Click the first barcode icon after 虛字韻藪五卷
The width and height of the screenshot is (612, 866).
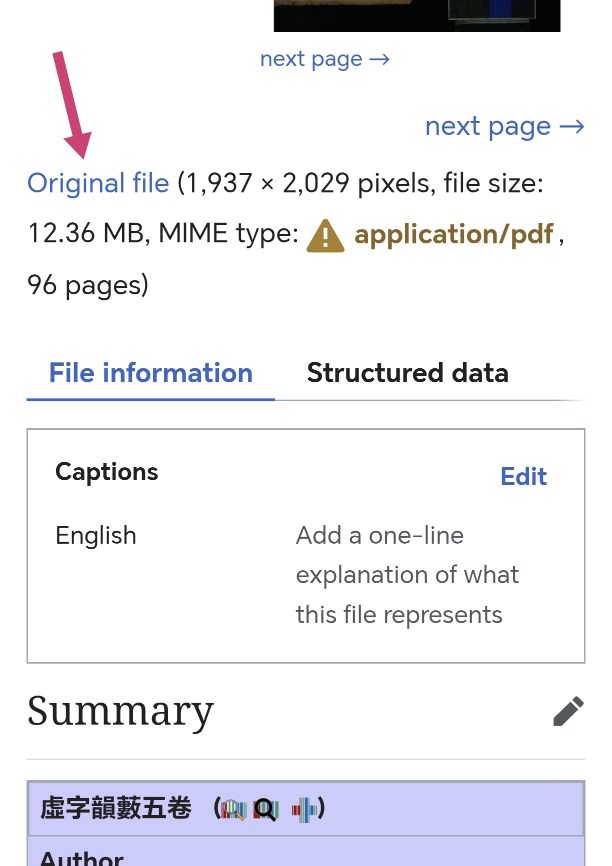(234, 809)
